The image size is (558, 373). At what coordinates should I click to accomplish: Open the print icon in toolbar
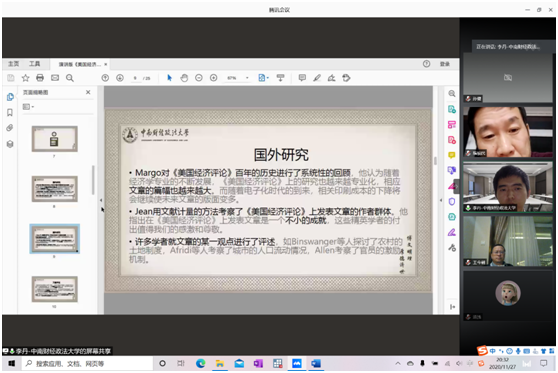point(40,78)
